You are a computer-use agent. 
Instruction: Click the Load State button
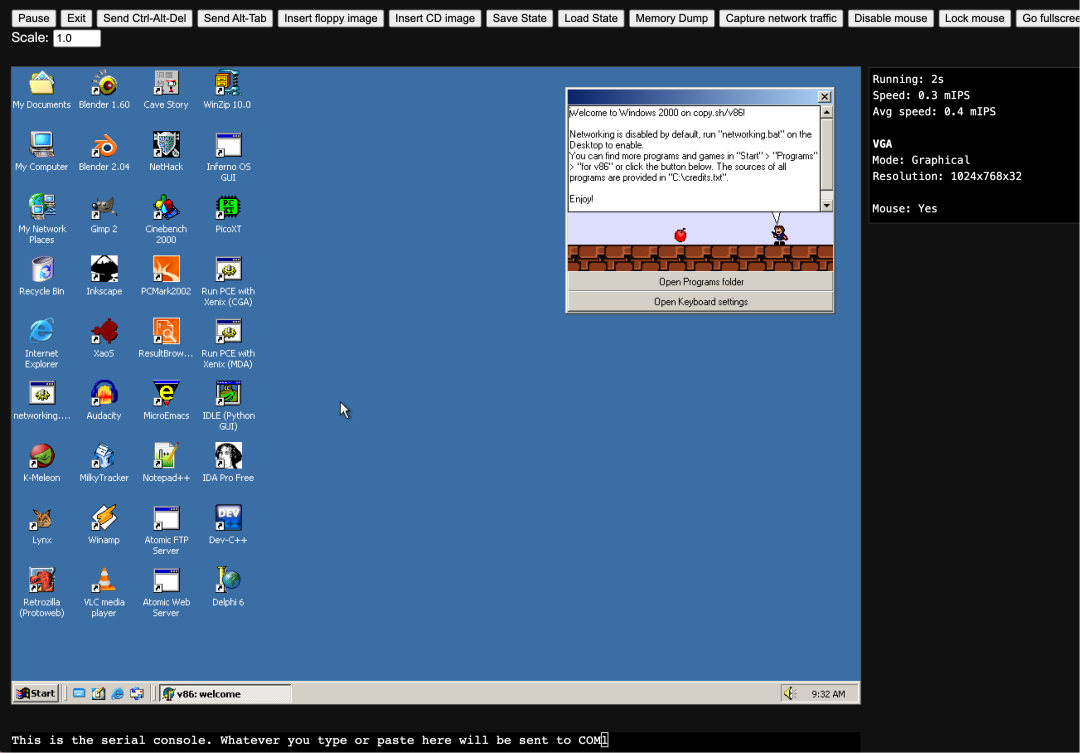click(591, 18)
